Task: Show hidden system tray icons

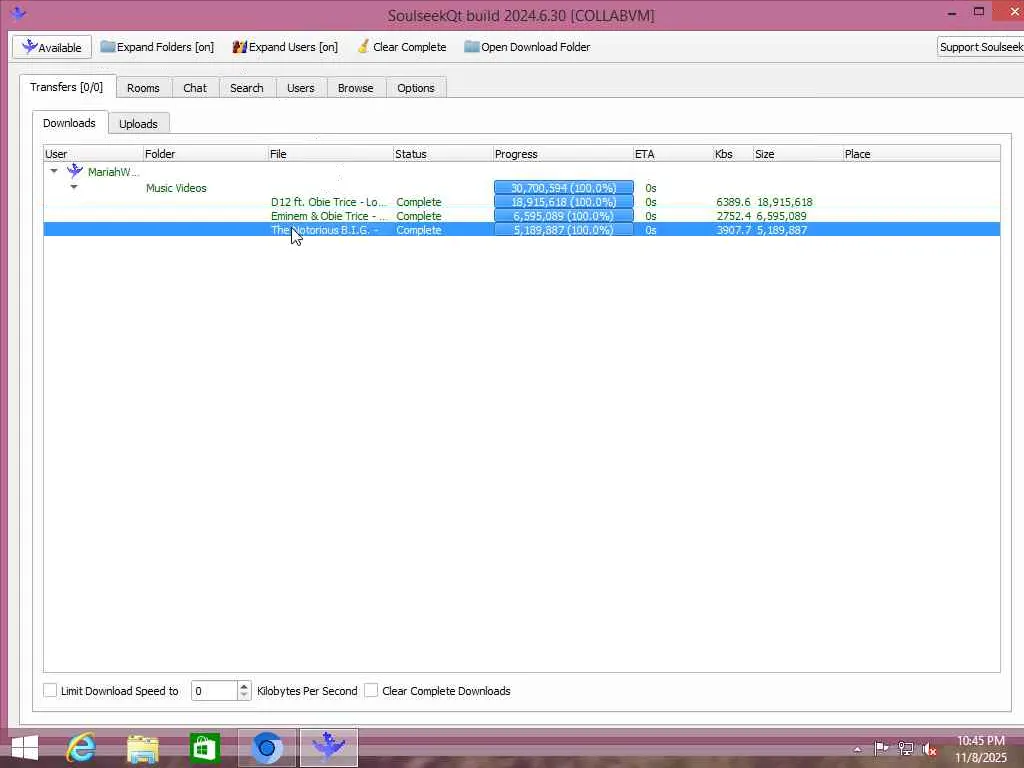Action: tap(857, 750)
